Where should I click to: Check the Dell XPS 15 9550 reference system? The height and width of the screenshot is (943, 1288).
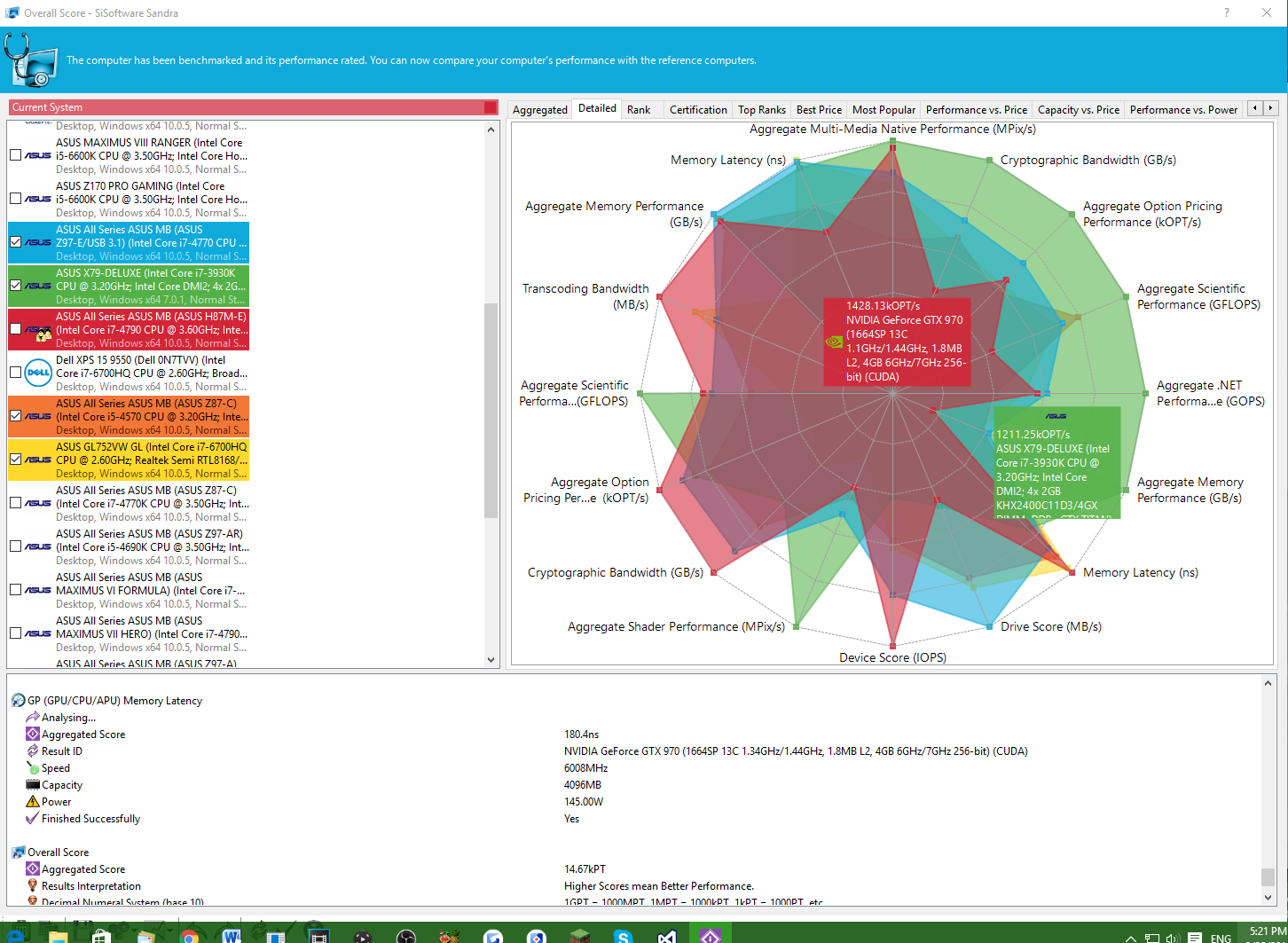coord(15,373)
